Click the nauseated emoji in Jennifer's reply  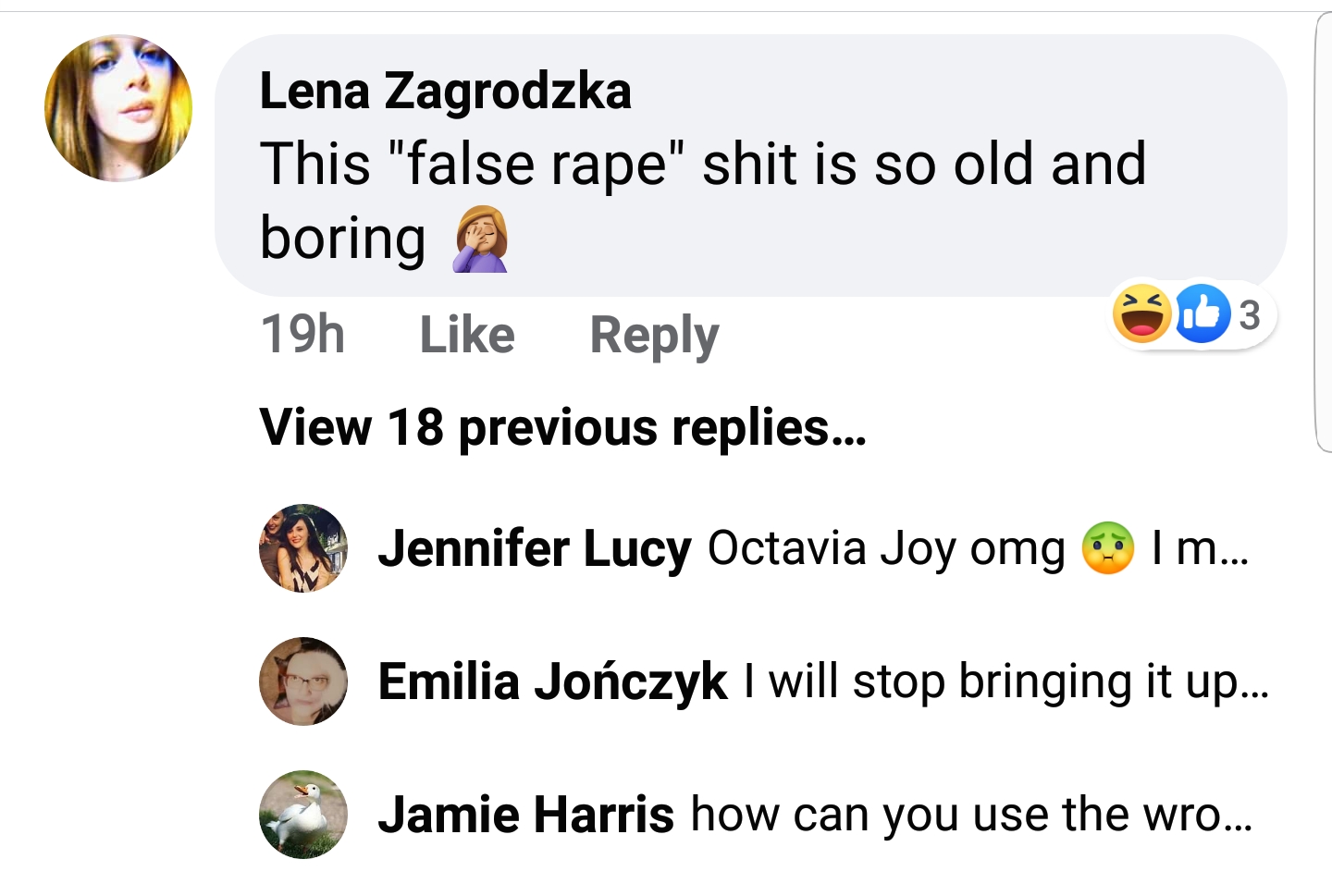(1108, 548)
